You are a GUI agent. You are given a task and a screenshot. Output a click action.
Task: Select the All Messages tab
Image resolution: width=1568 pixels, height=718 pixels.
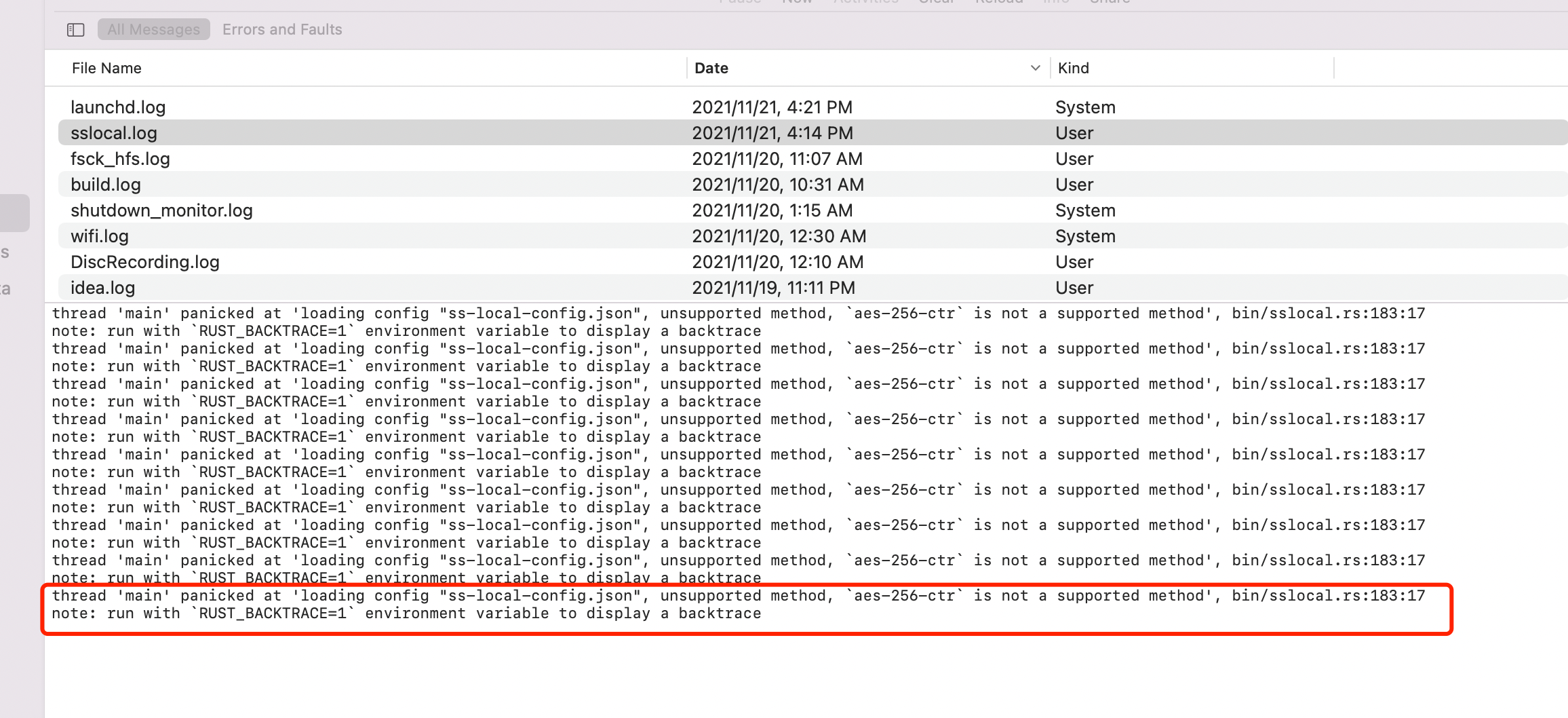point(153,29)
